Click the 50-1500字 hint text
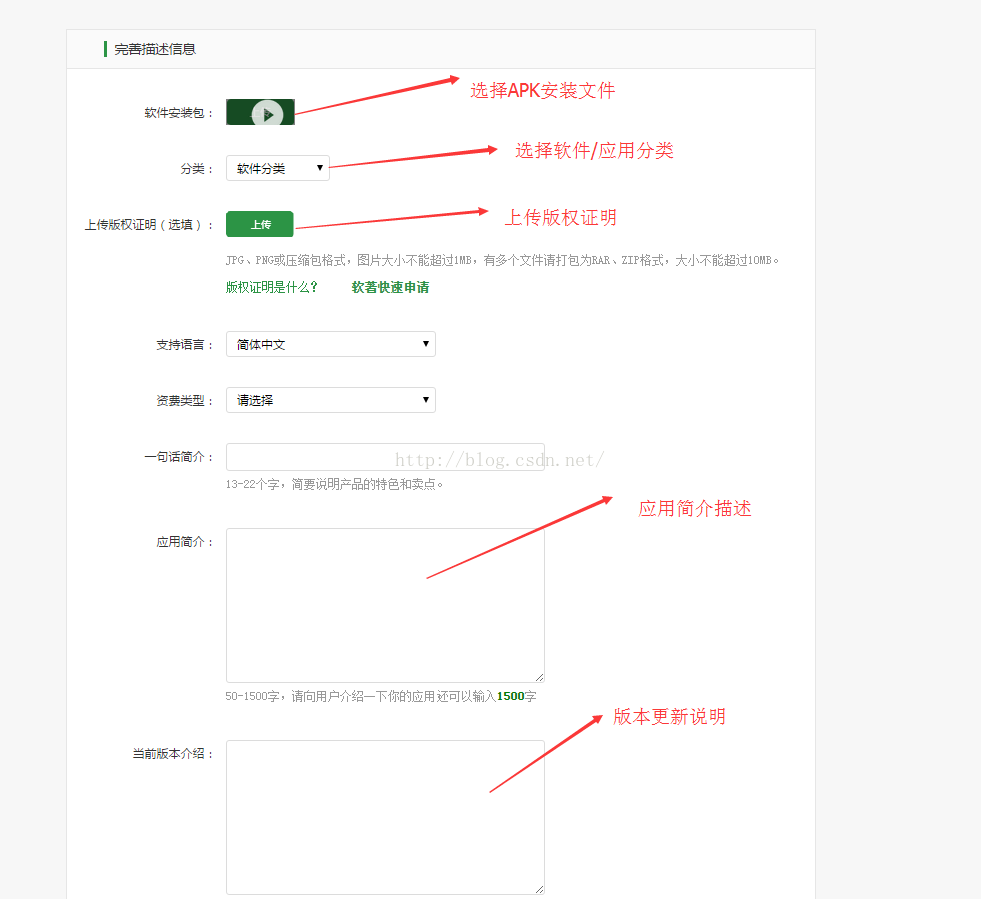This screenshot has height=899, width=981. [x=381, y=696]
